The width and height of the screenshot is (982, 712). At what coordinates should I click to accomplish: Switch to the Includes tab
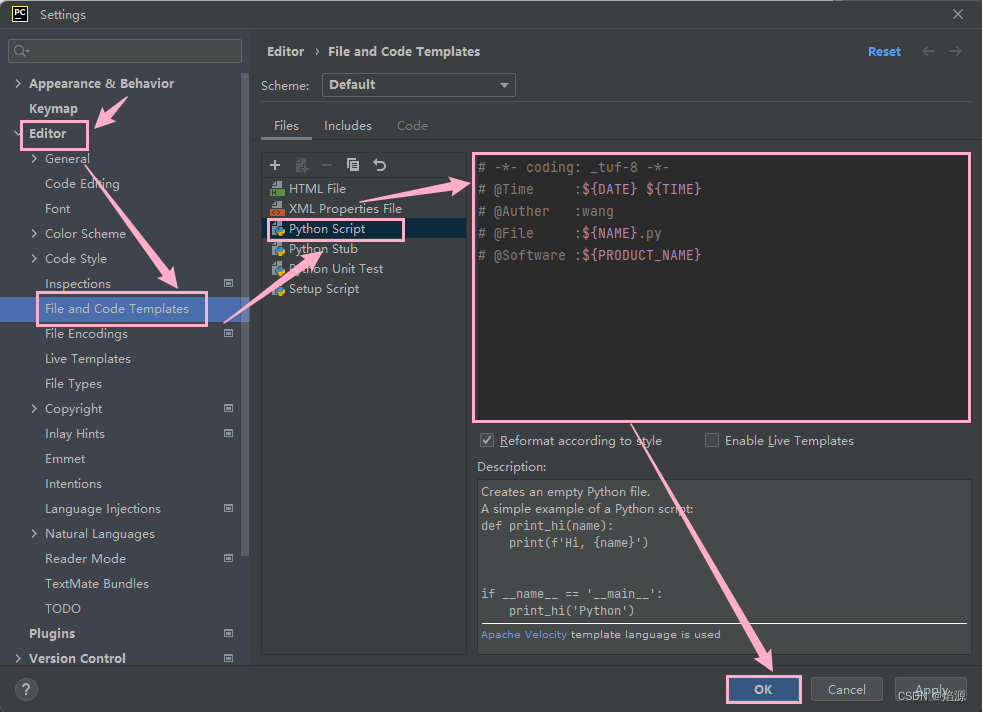tap(347, 126)
